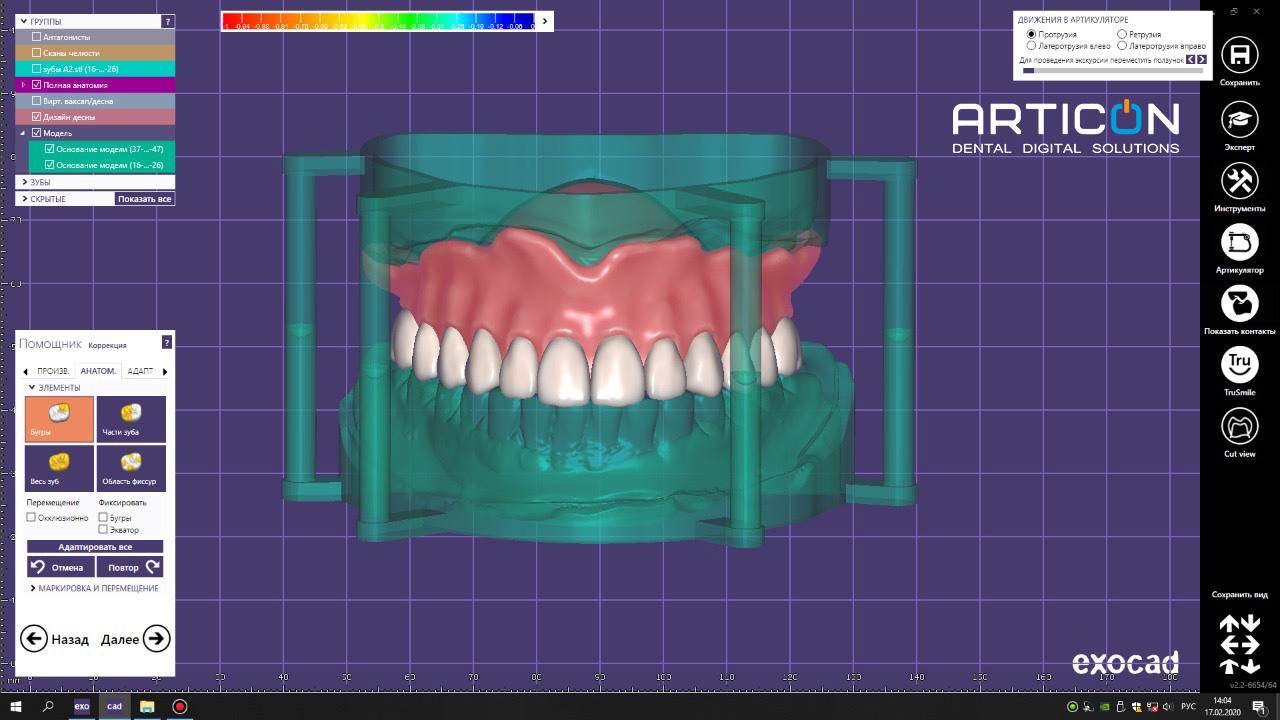Enable the Окклюзионно movement checkbox
1280x720 pixels.
pyautogui.click(x=31, y=518)
